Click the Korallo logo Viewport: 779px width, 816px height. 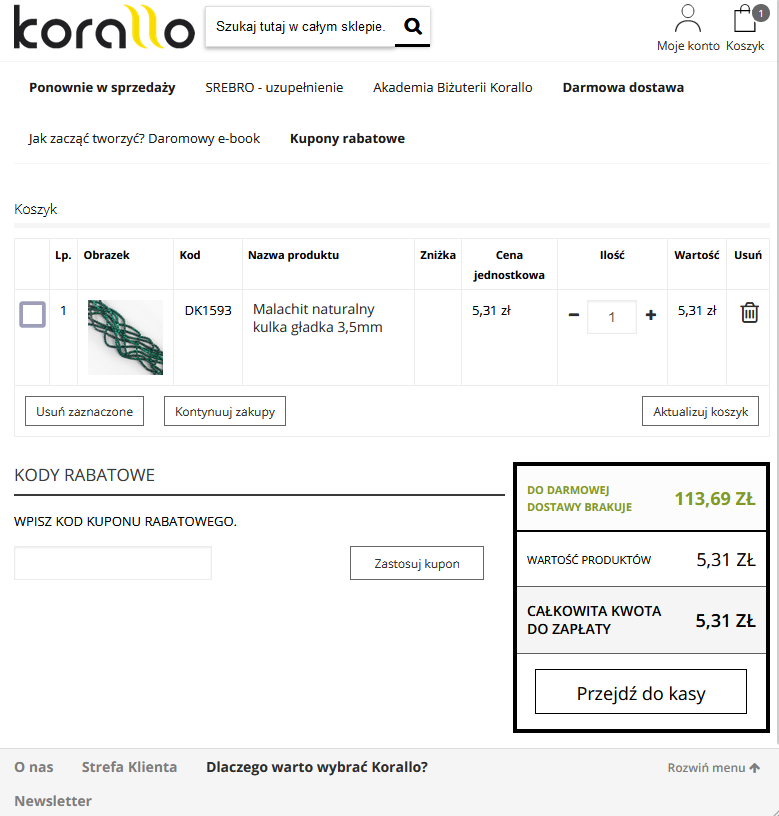point(103,28)
